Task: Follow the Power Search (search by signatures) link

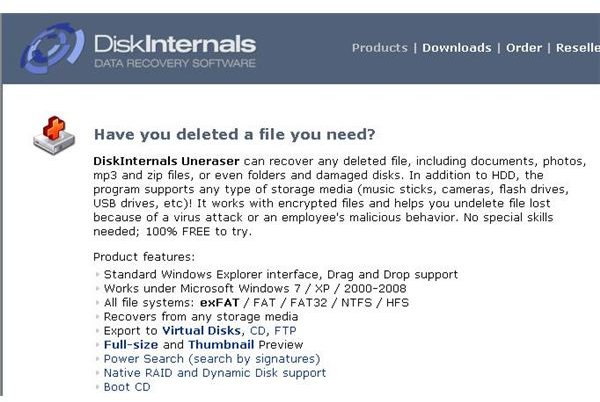Action: point(212,359)
